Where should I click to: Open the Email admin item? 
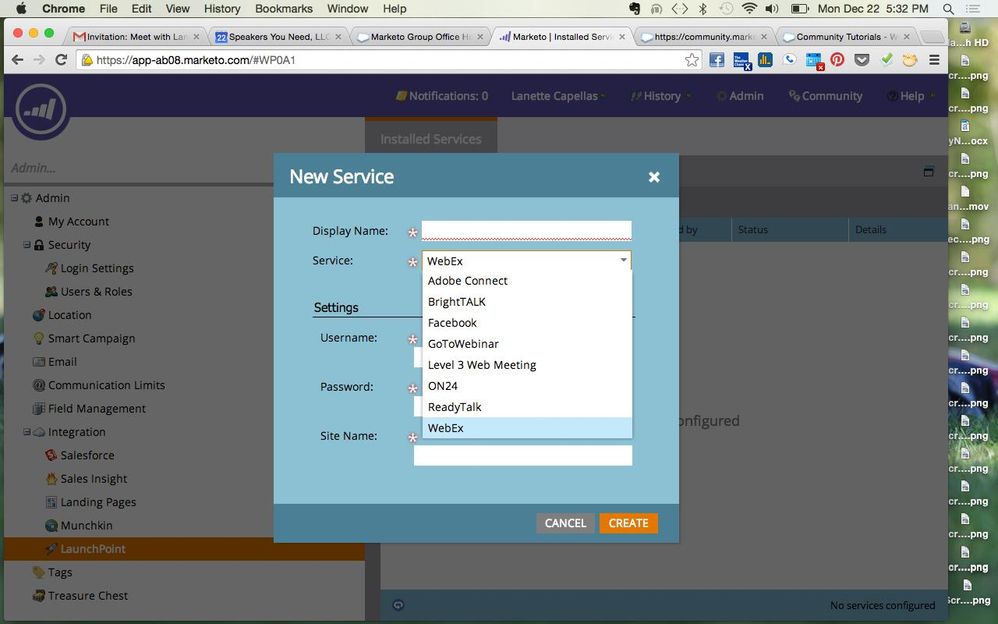tap(62, 362)
